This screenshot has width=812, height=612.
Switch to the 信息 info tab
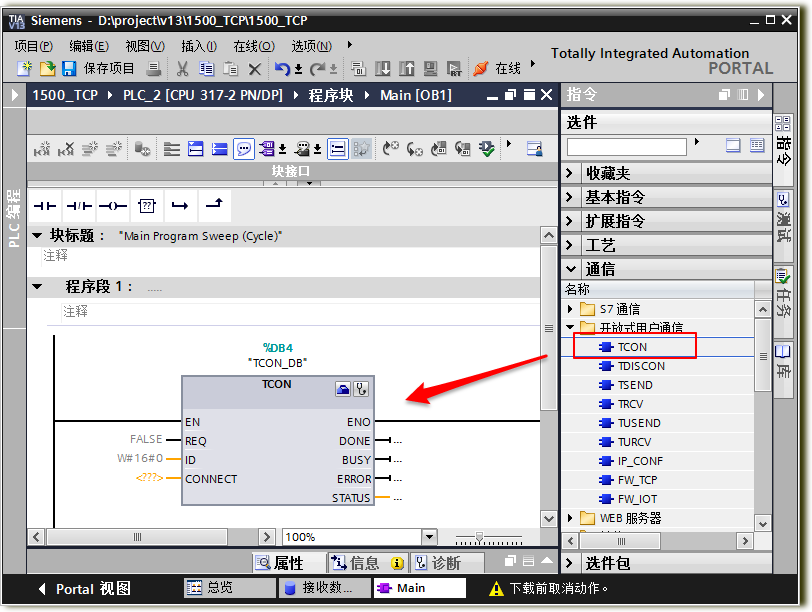click(368, 563)
